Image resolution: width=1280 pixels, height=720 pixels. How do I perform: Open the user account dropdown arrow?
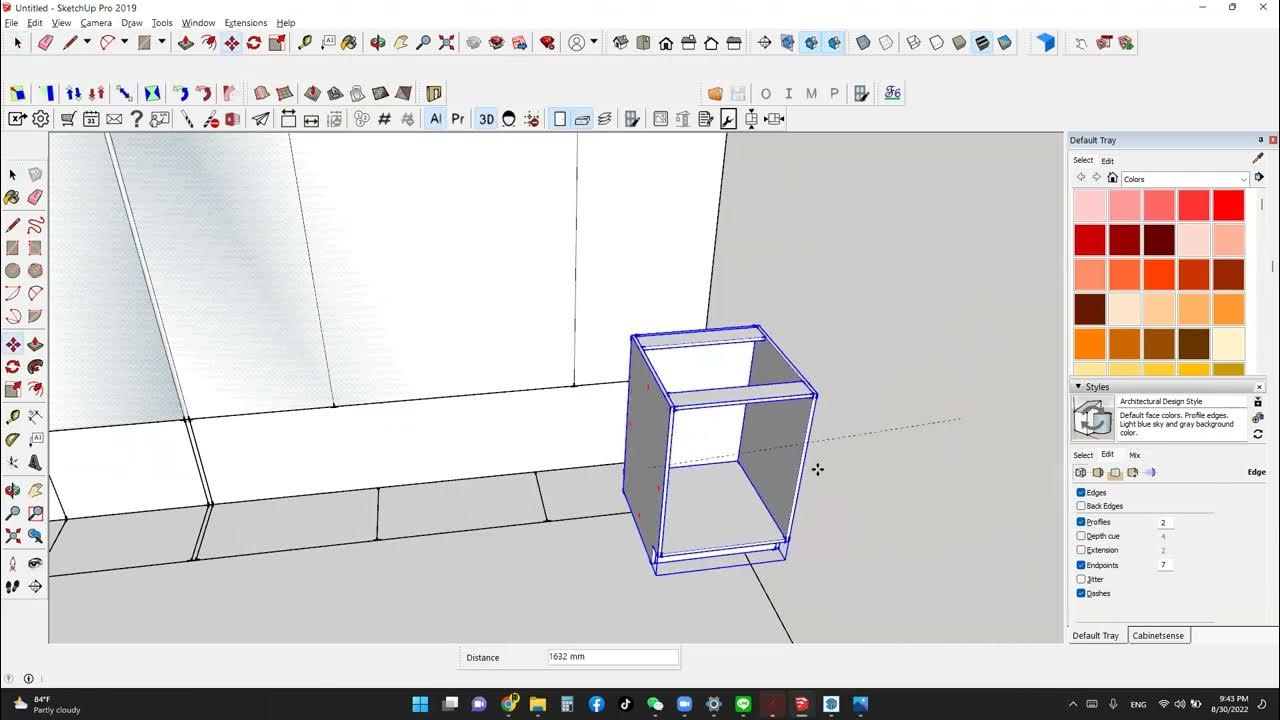click(x=594, y=42)
